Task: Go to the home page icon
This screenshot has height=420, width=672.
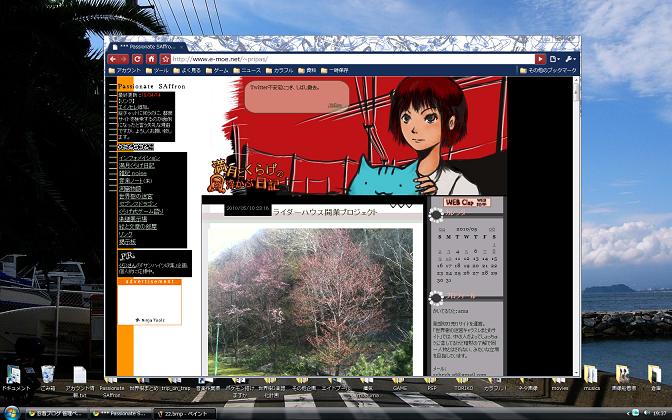Action: (x=151, y=59)
